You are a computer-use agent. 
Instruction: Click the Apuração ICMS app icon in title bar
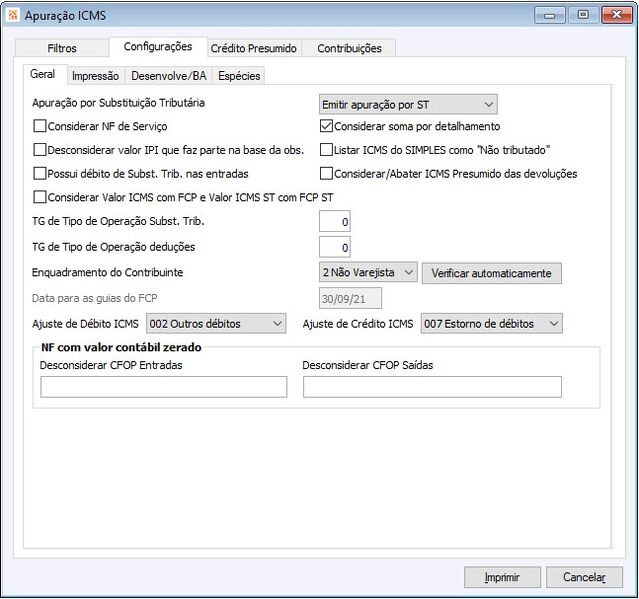(x=13, y=15)
